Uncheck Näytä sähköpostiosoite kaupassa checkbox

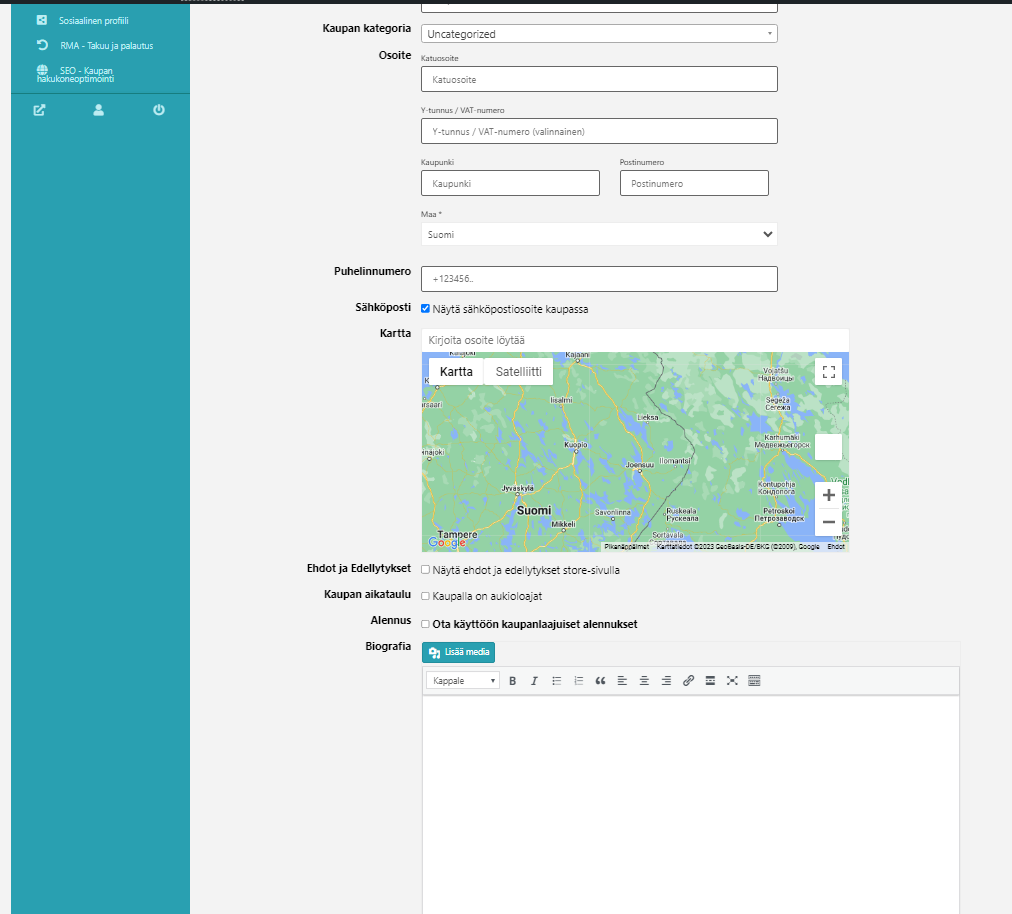tap(426, 309)
